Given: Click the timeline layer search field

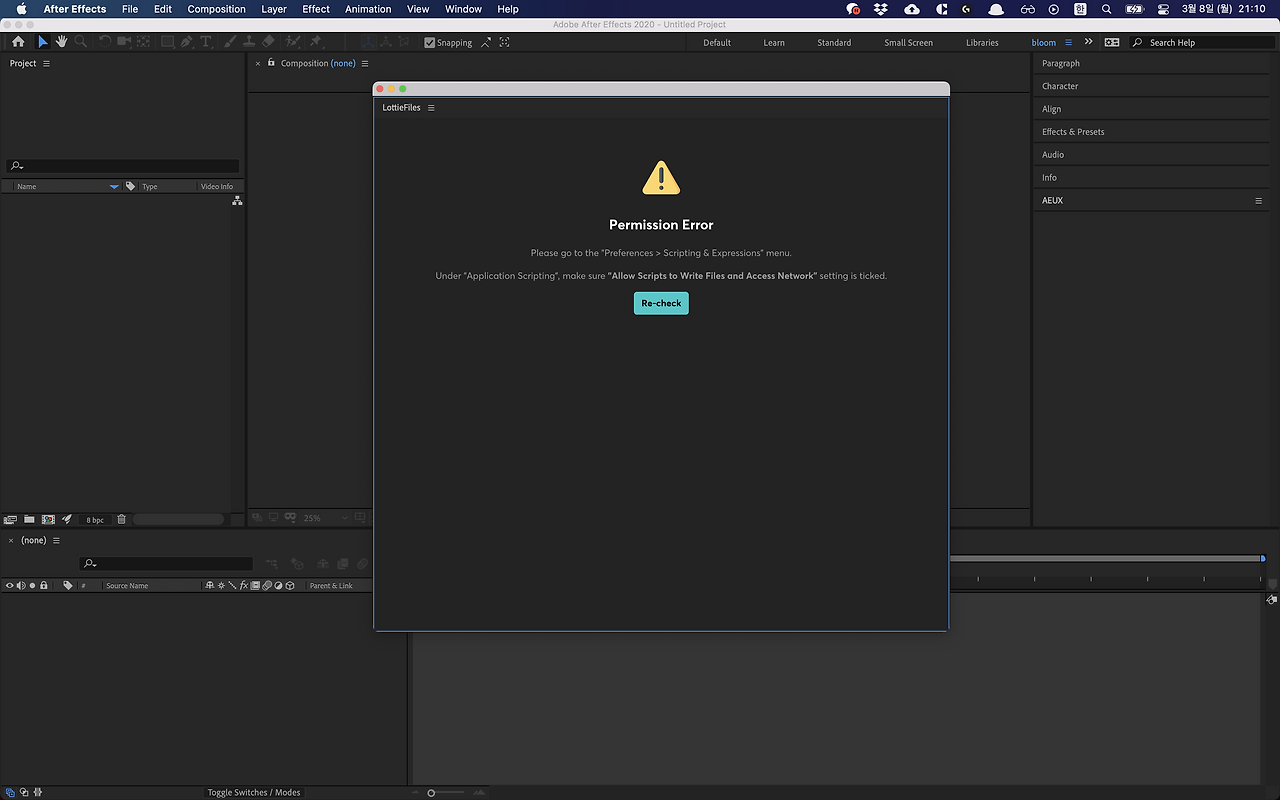Looking at the screenshot, I should click(167, 564).
